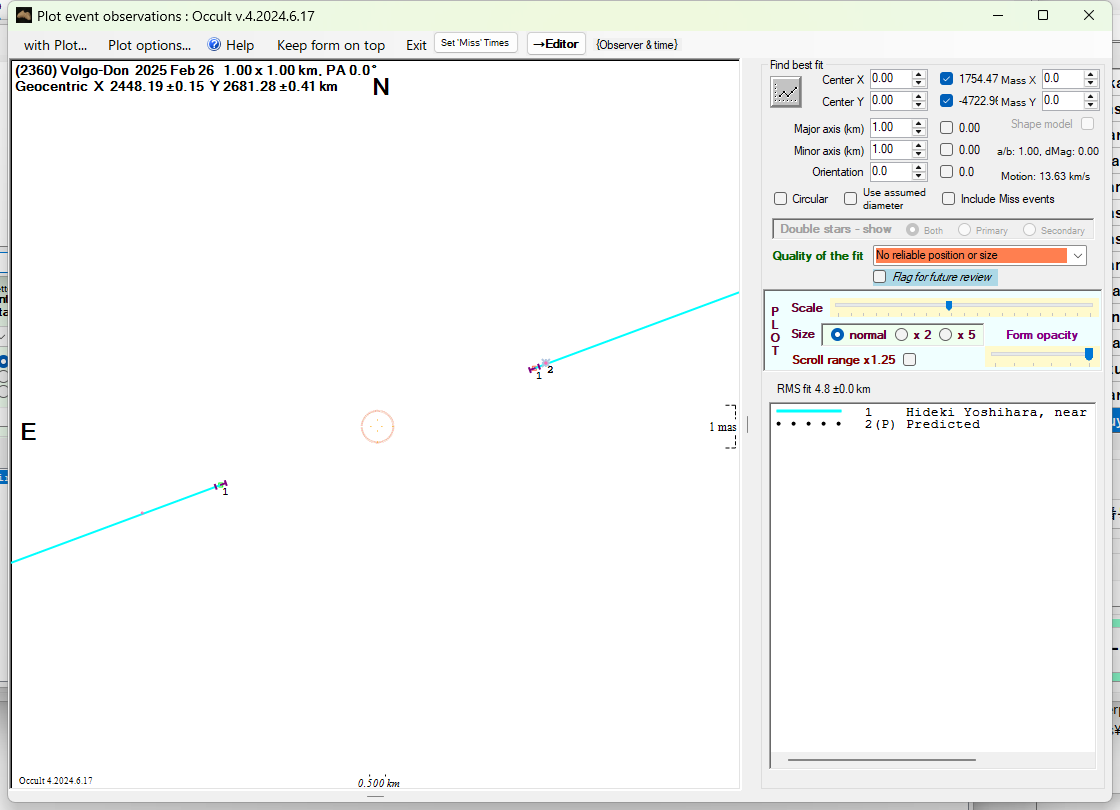Image resolution: width=1120 pixels, height=810 pixels.
Task: Increase the Center X spinner value
Action: click(919, 74)
